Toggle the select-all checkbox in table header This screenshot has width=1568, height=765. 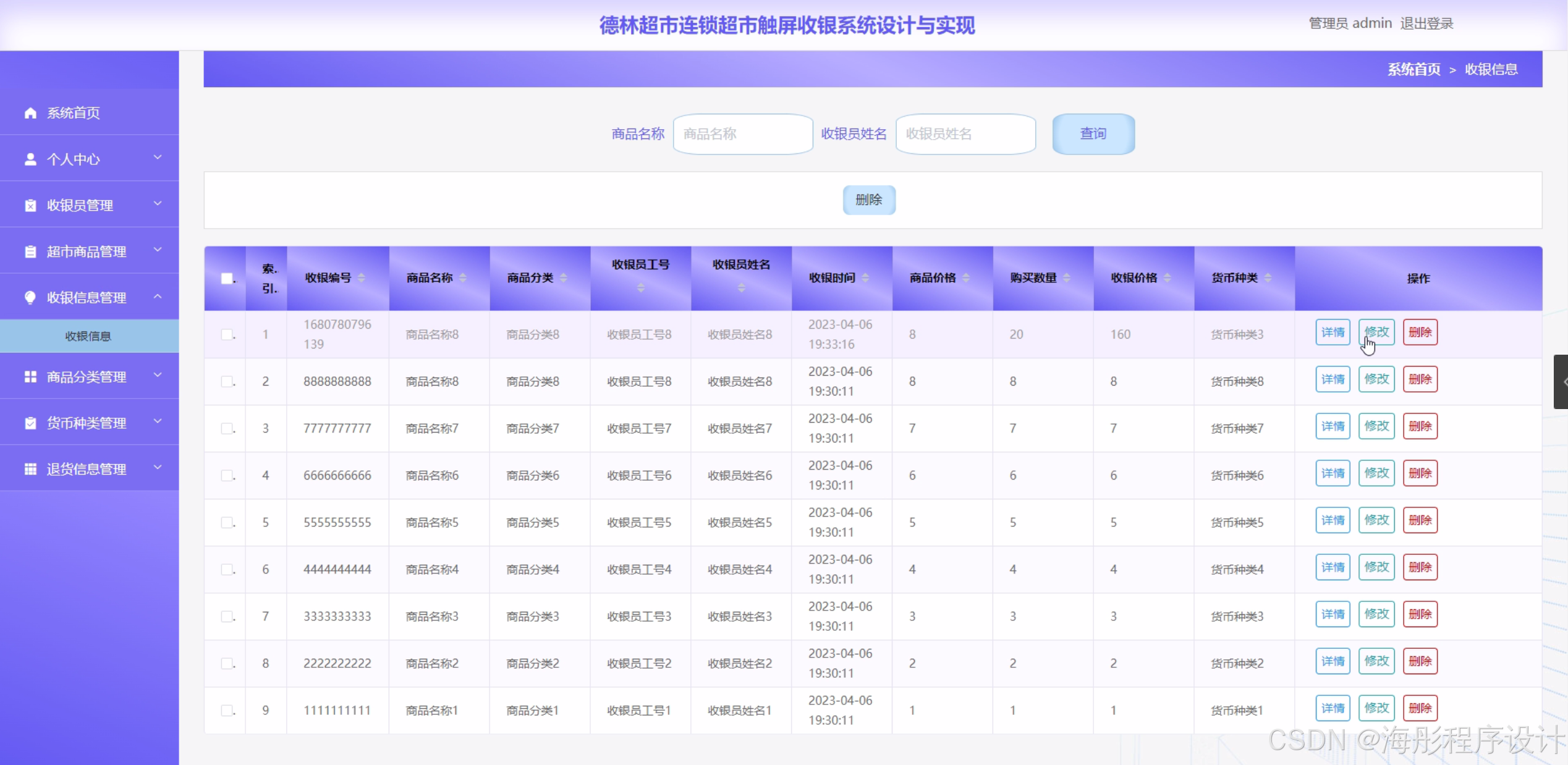click(x=227, y=279)
